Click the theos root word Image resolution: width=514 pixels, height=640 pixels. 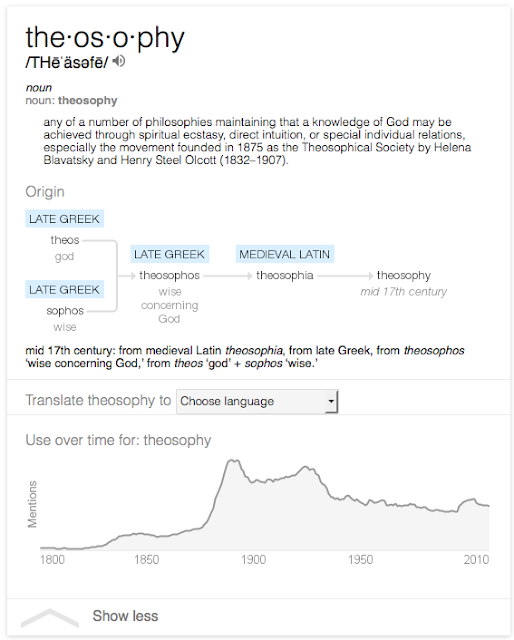(65, 240)
